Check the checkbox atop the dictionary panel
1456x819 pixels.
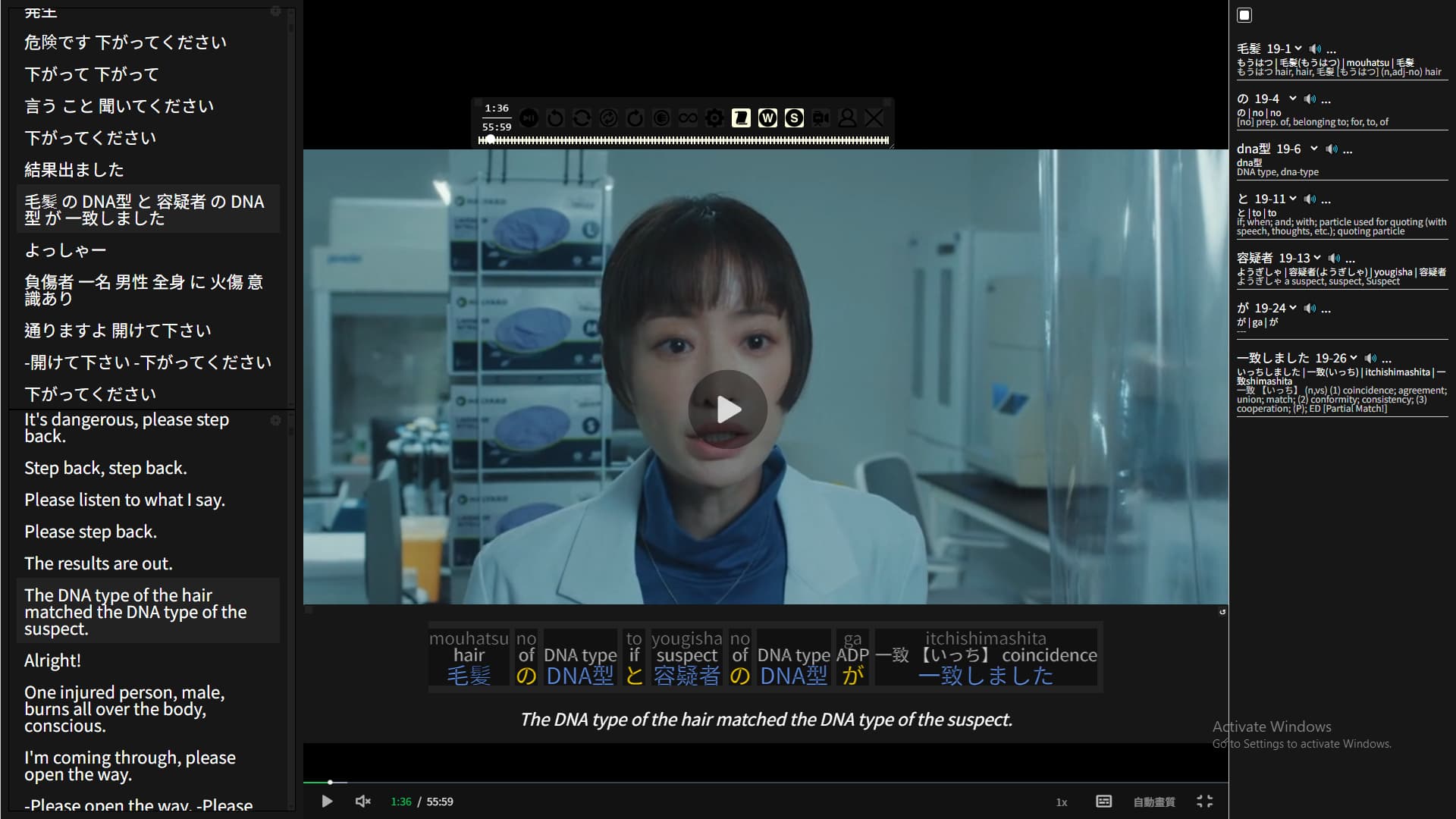[x=1244, y=15]
